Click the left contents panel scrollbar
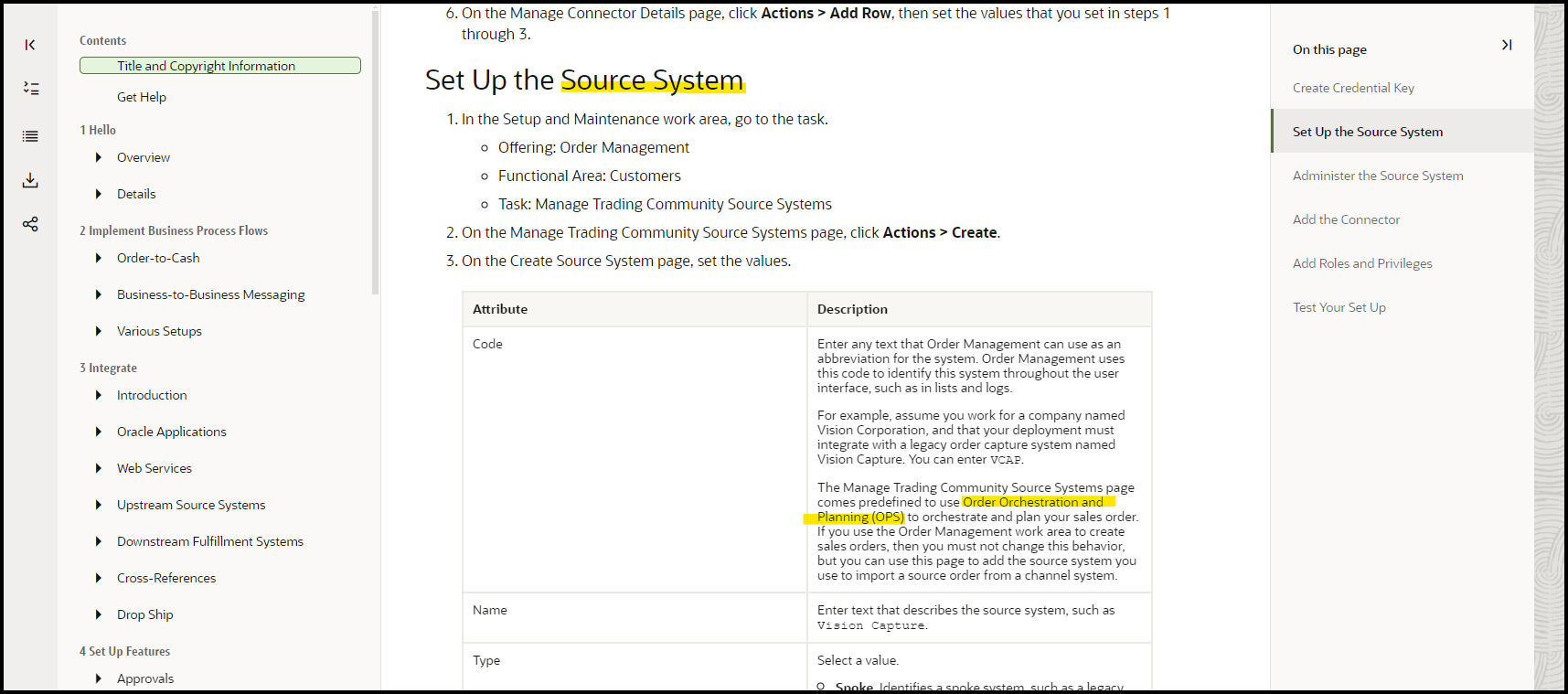This screenshot has height=694, width=1568. pos(375,152)
